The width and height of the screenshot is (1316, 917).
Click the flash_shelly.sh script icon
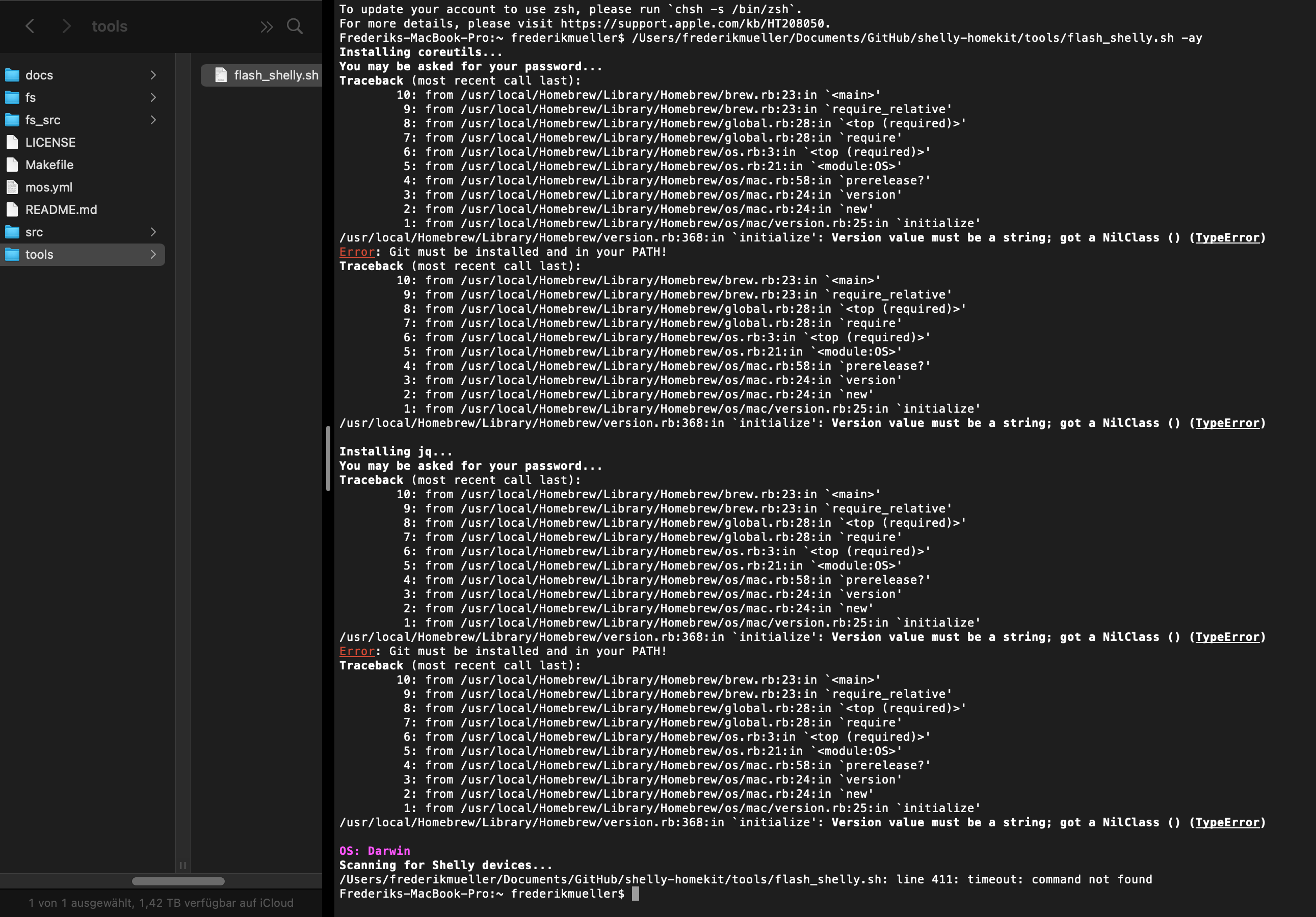point(220,74)
